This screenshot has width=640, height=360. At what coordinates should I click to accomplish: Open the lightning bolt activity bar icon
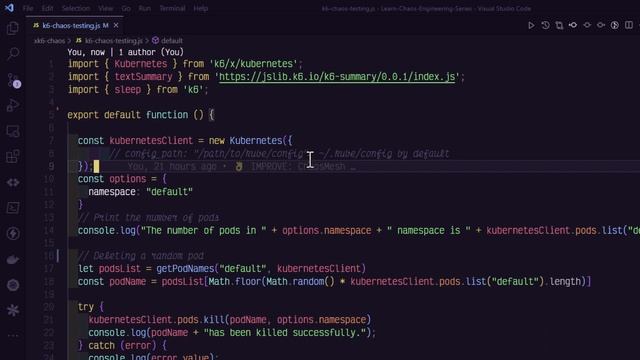pos(13,233)
